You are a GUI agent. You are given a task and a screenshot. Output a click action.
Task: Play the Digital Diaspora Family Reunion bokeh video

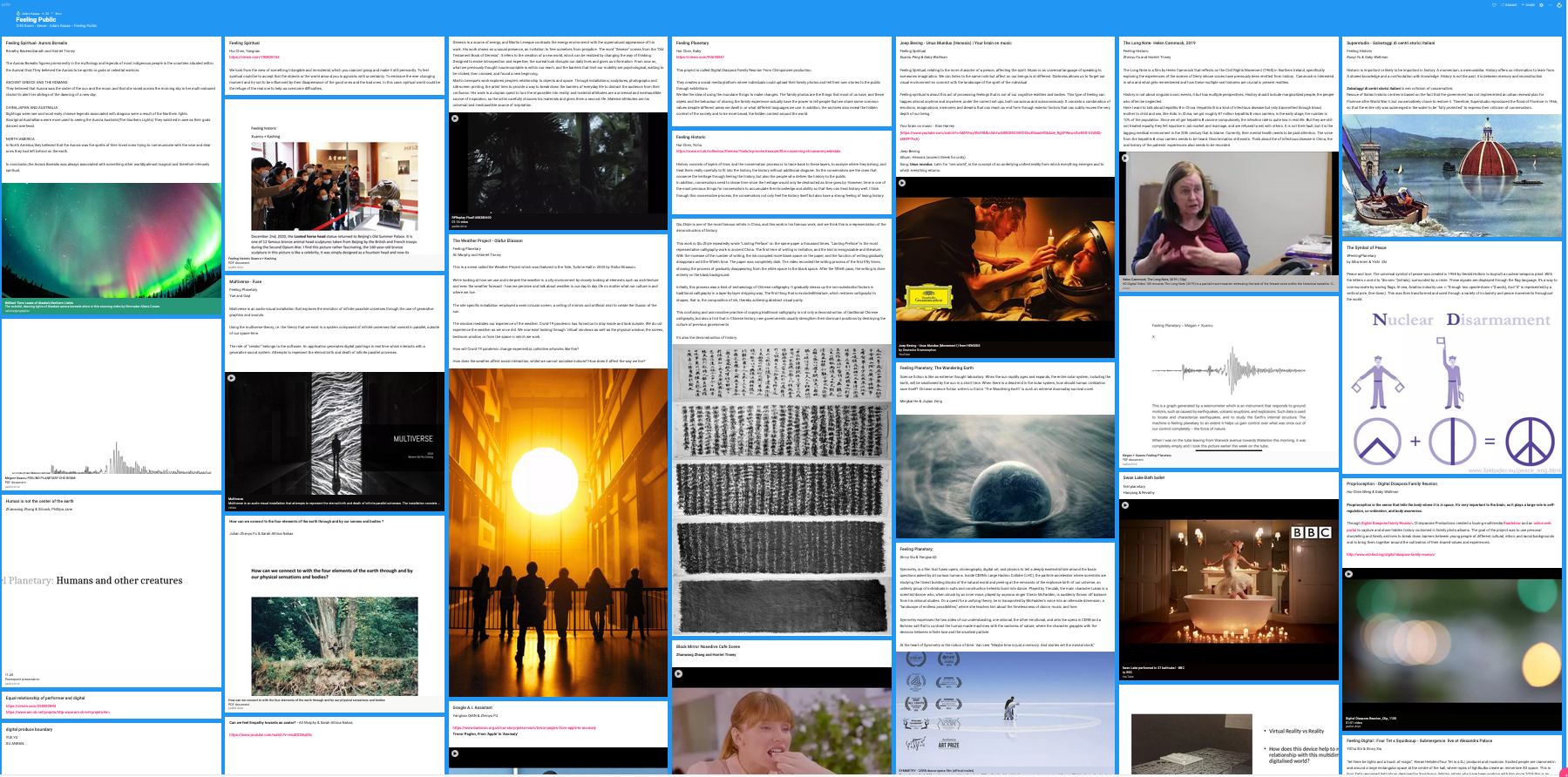(1348, 574)
